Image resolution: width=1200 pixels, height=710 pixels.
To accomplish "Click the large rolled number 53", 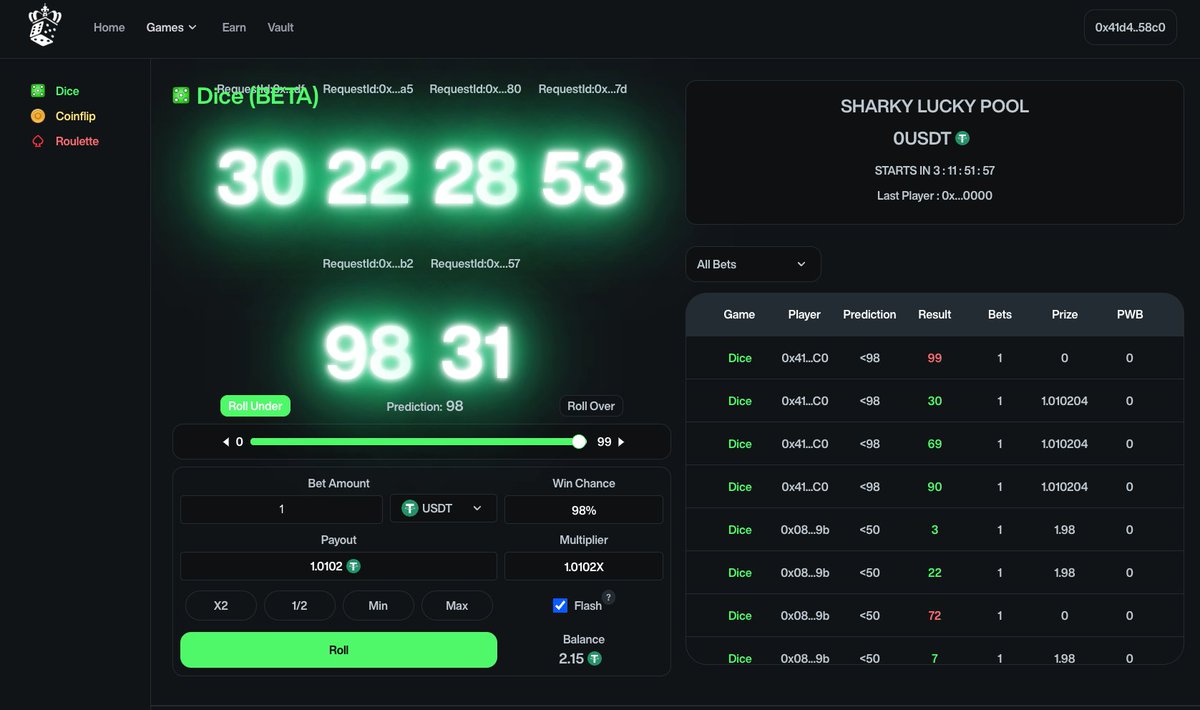I will (582, 178).
